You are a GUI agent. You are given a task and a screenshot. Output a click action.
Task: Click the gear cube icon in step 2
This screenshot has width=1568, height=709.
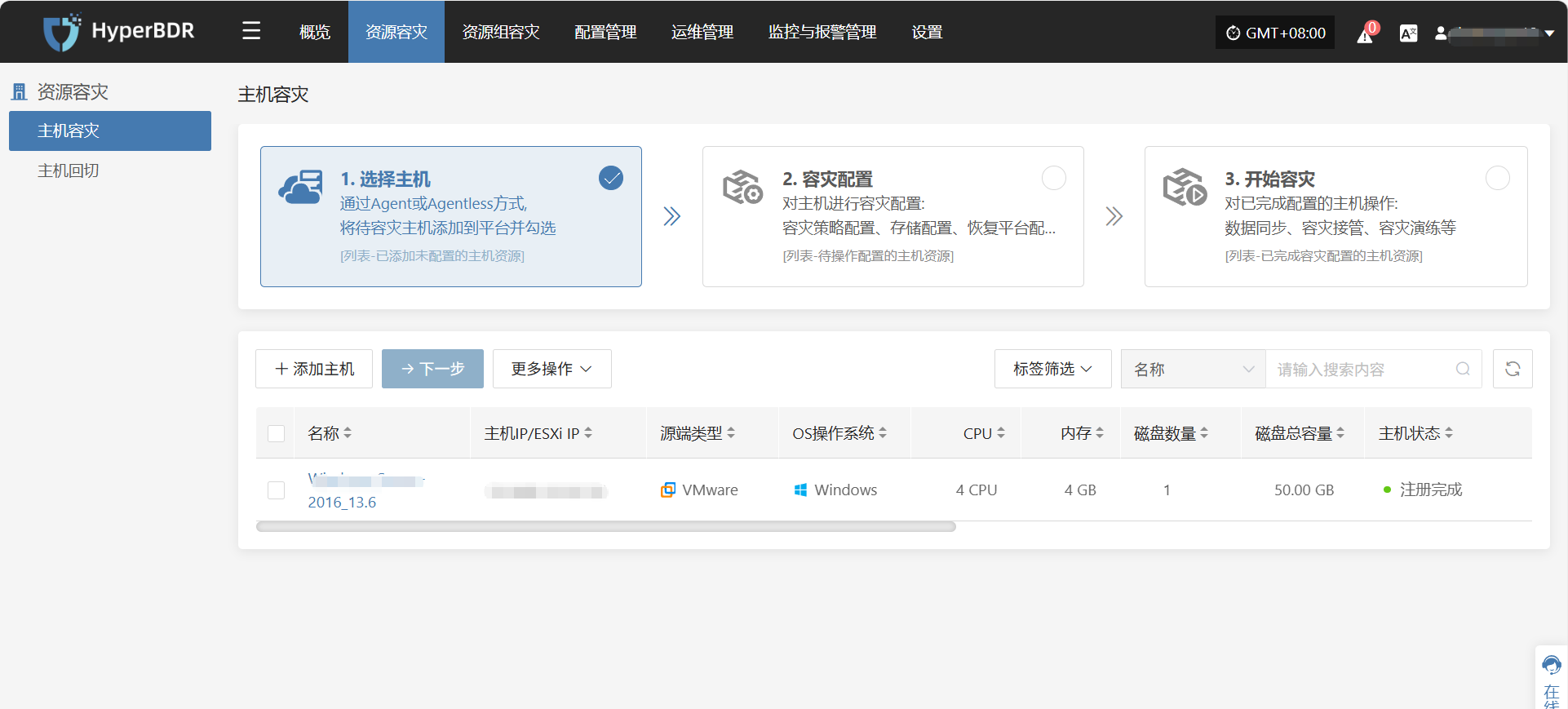tap(742, 187)
